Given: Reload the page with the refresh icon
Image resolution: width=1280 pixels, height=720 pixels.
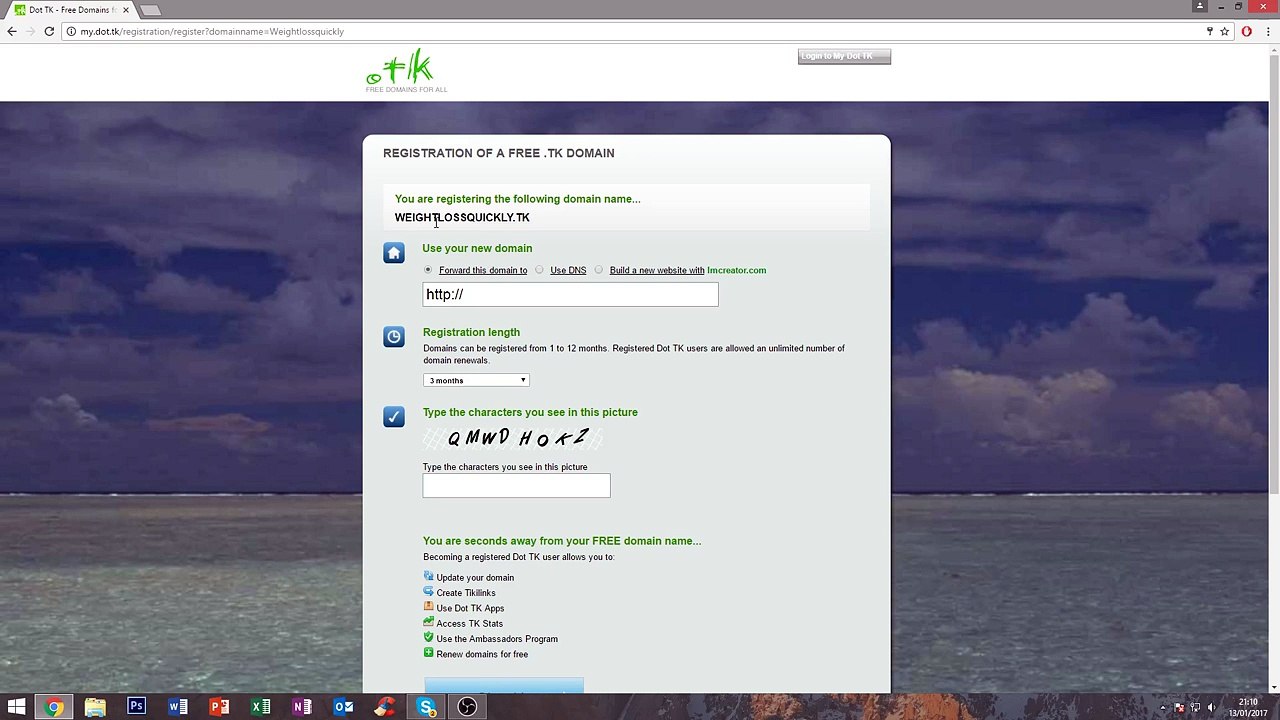Looking at the screenshot, I should coord(49,31).
